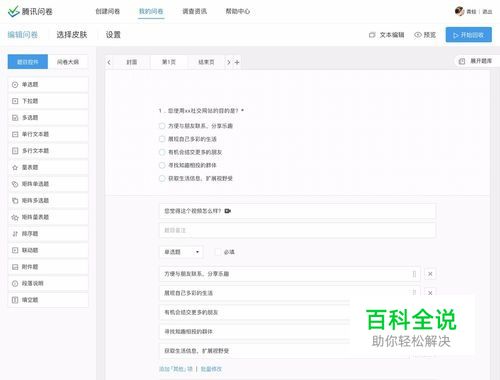Add a 多行文本题 question control
The width and height of the screenshot is (500, 380).
(x=48, y=151)
